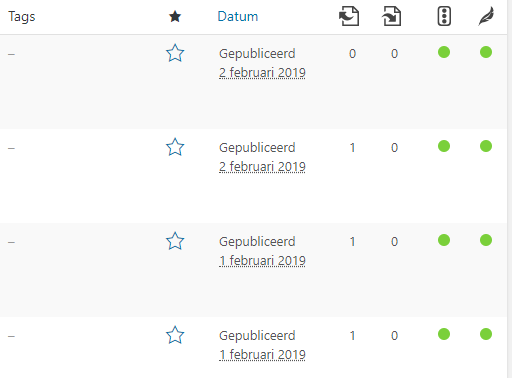Image resolution: width=512 pixels, height=378 pixels.
Task: Sort by the Datum column header
Action: [238, 16]
